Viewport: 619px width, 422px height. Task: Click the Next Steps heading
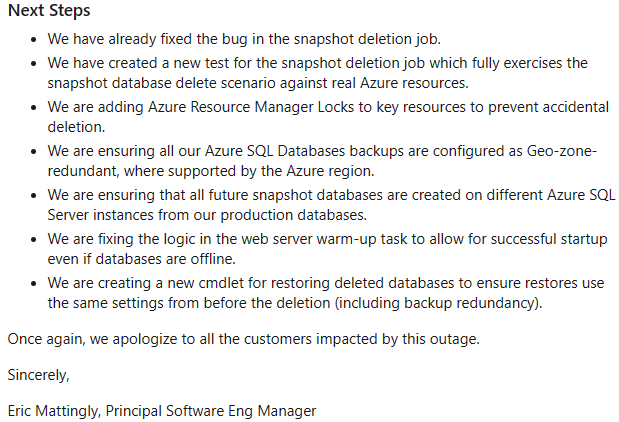(x=49, y=11)
